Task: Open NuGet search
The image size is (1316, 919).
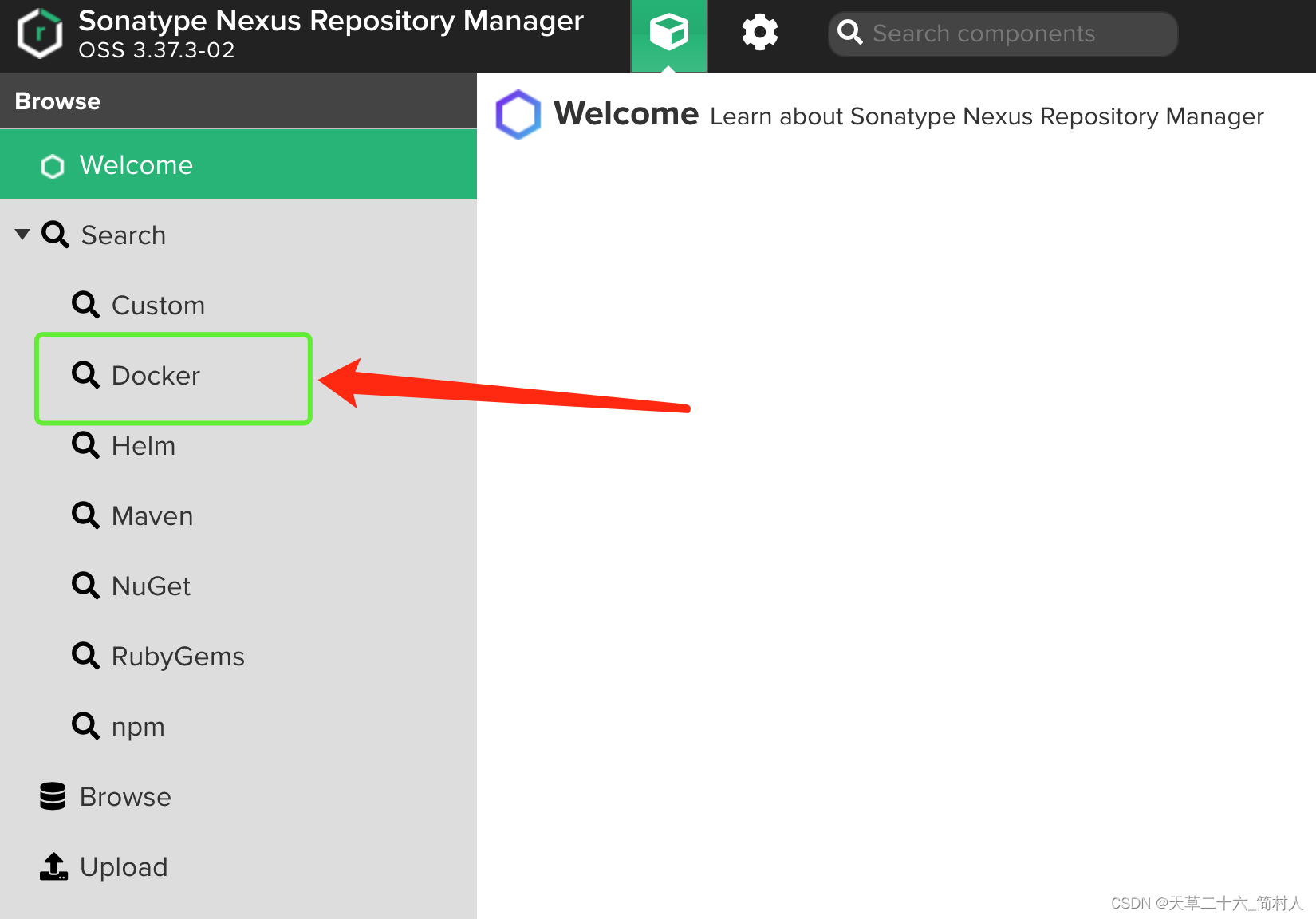Action: coord(151,586)
